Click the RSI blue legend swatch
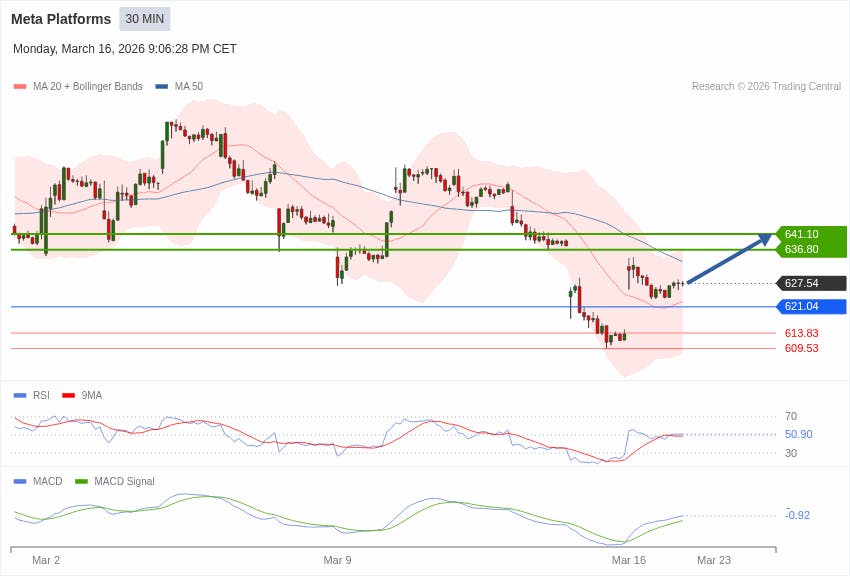The width and height of the screenshot is (850, 576). [20, 395]
